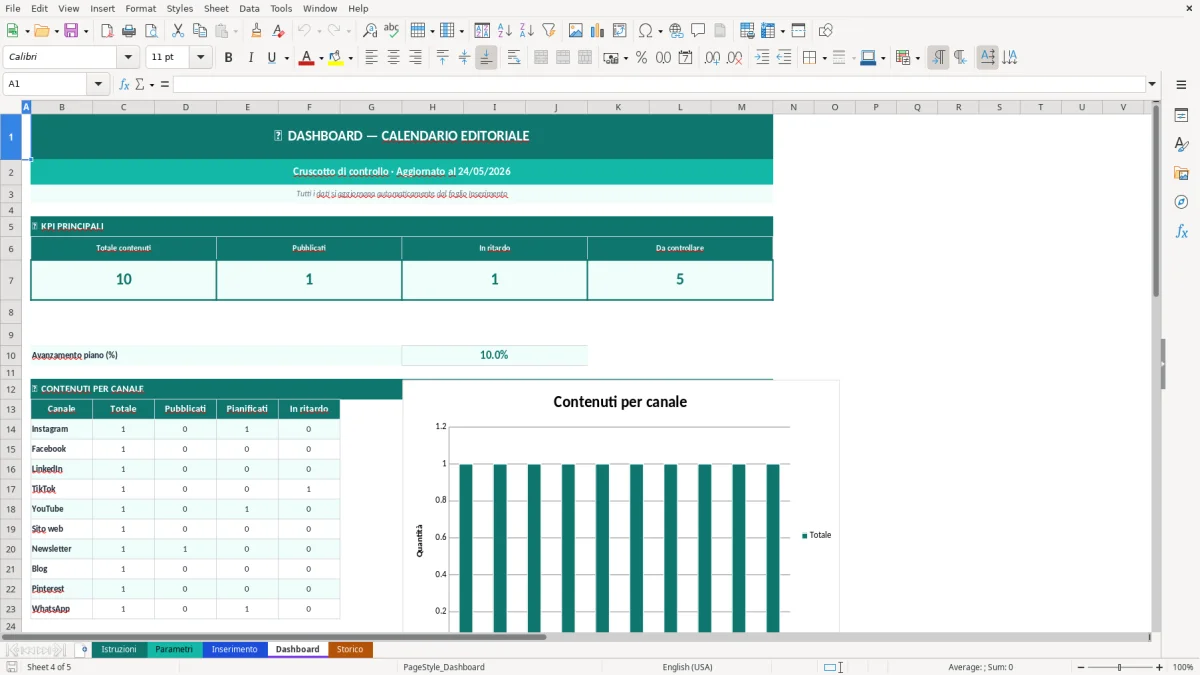Screen dimensions: 1200x675
Task: Format as Percent icon
Action: point(641,58)
